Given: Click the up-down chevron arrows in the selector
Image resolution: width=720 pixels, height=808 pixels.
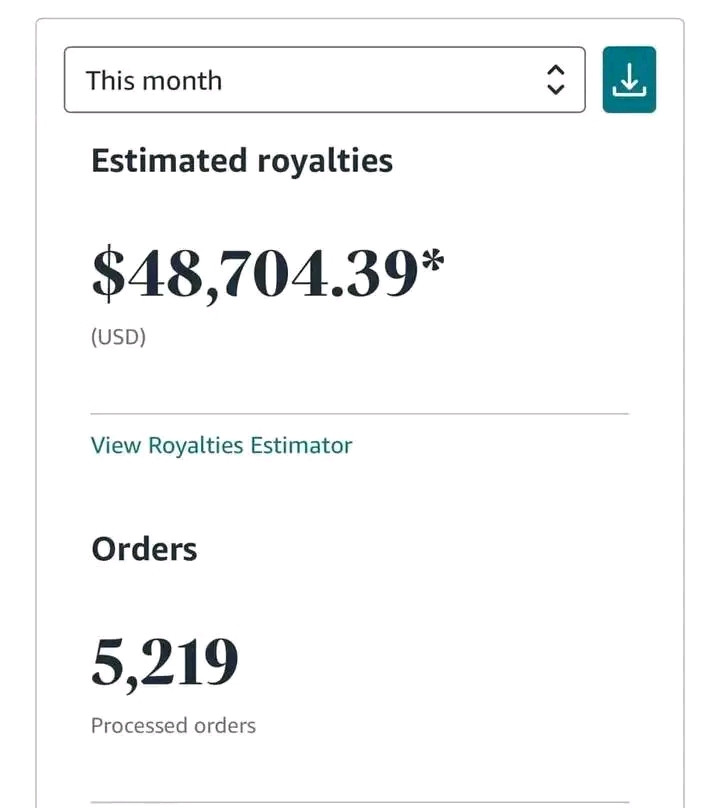Looking at the screenshot, I should 556,80.
